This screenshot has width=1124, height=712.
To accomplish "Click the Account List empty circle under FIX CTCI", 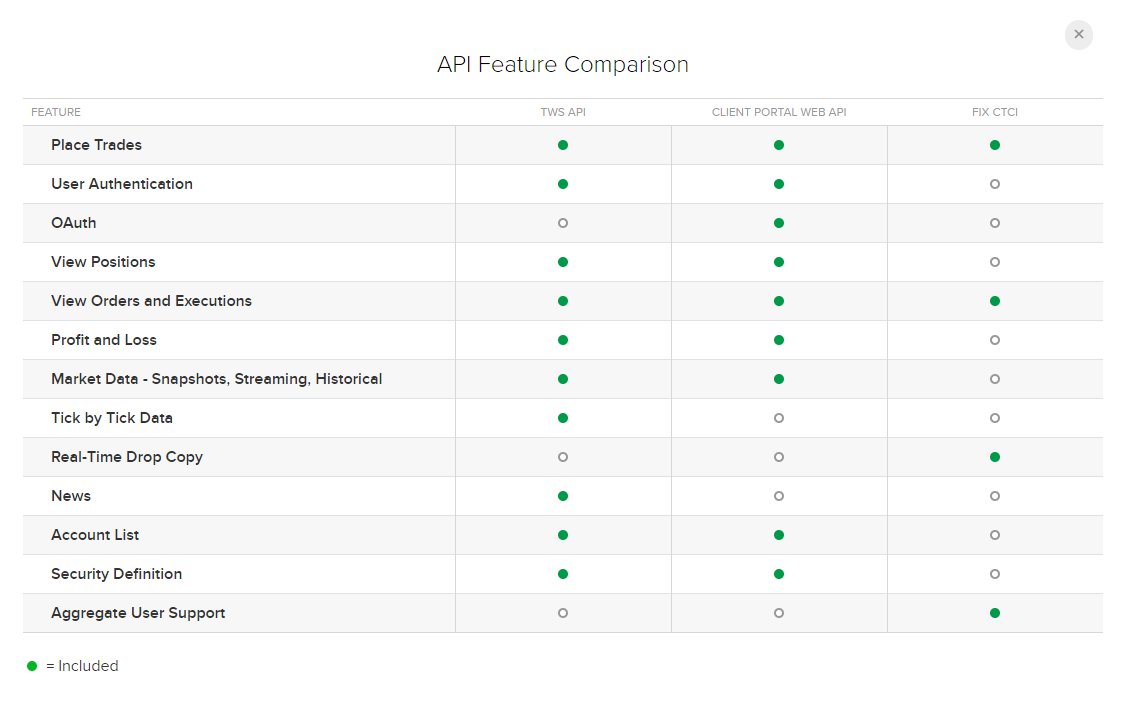I will click(994, 535).
